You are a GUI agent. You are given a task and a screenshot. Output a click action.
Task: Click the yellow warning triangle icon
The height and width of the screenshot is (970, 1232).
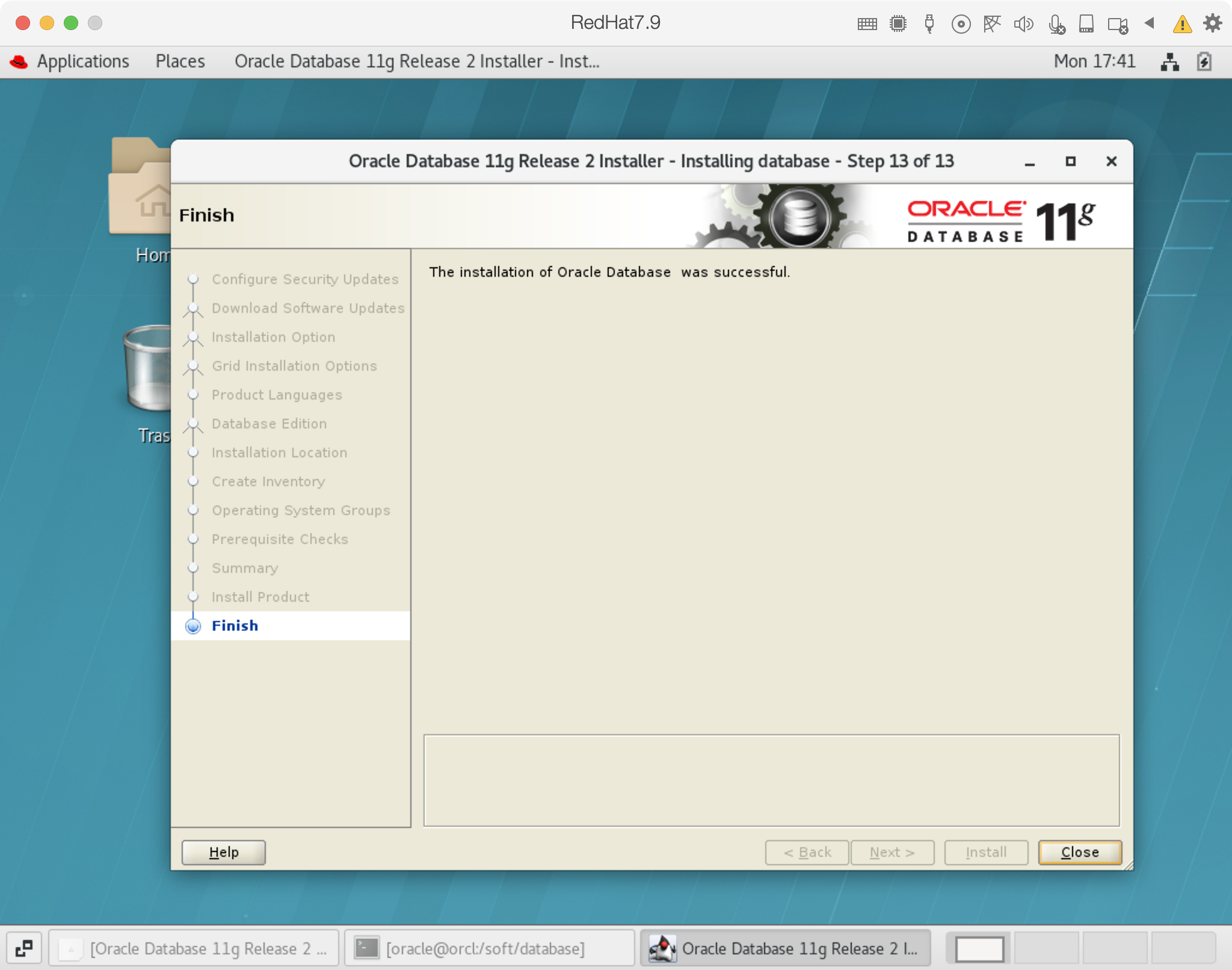pos(1182,24)
